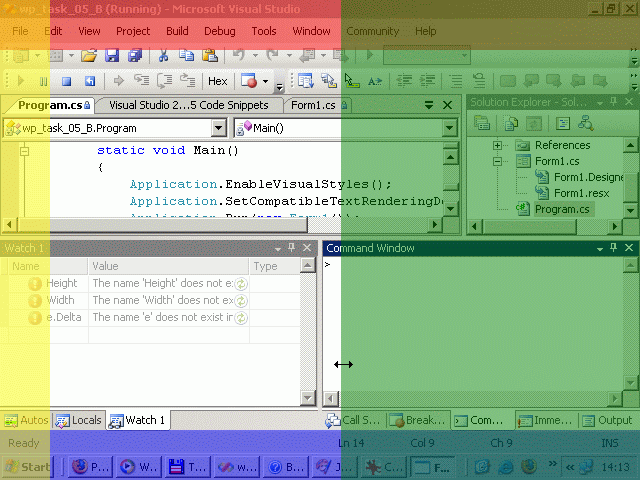Click the Copy icon in the toolbar
Screen dimensions: 640x480
point(187,55)
